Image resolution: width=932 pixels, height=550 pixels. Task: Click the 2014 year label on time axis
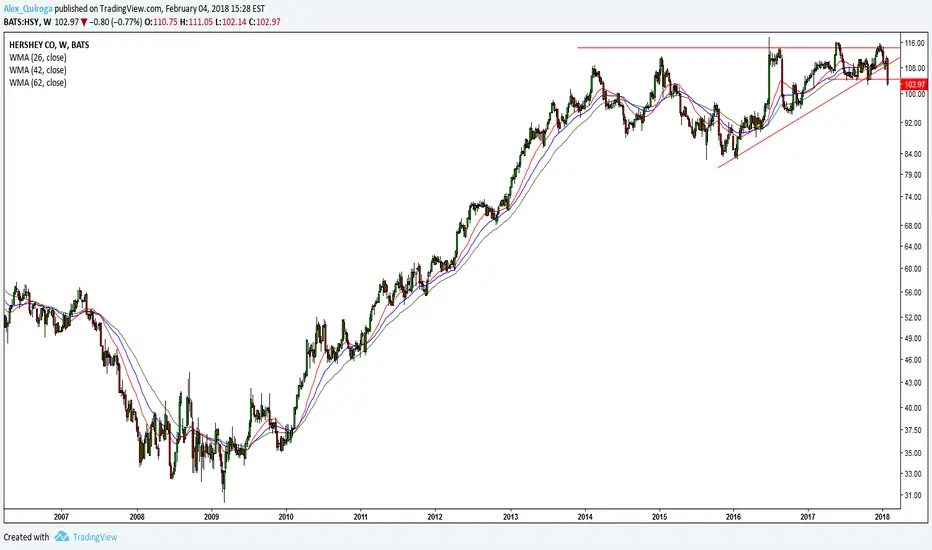[585, 517]
